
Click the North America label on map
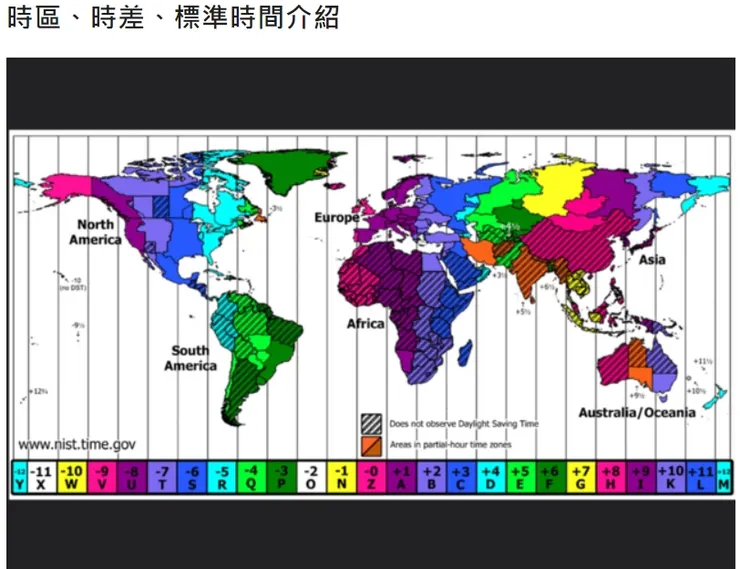tap(95, 232)
